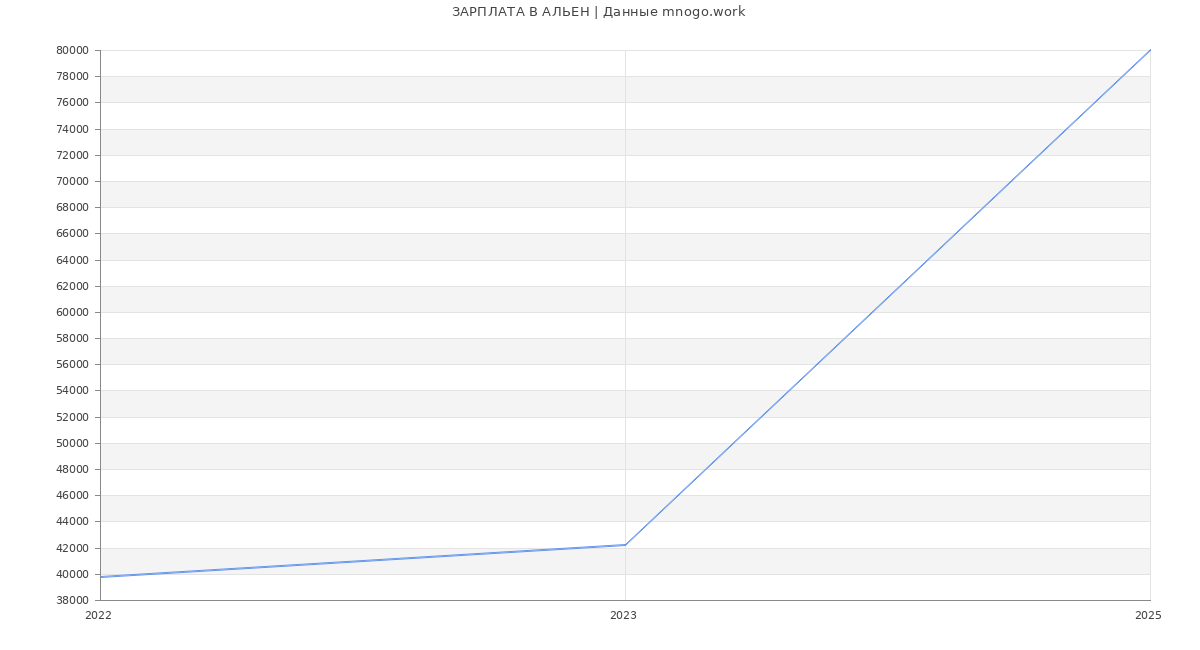1200x650 pixels.
Task: Click the 42000 y-axis label
Action: coord(72,548)
